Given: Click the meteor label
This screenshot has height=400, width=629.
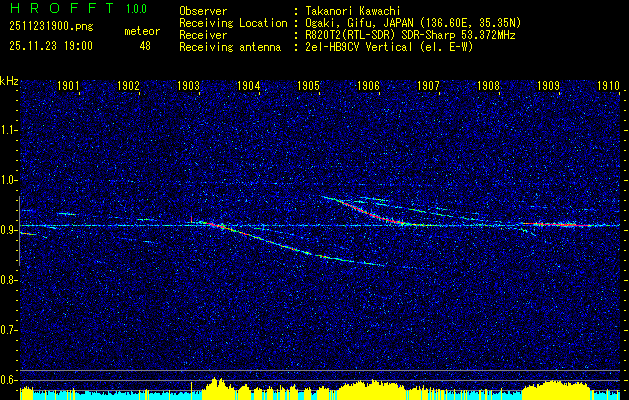Looking at the screenshot, I should click(x=142, y=31).
